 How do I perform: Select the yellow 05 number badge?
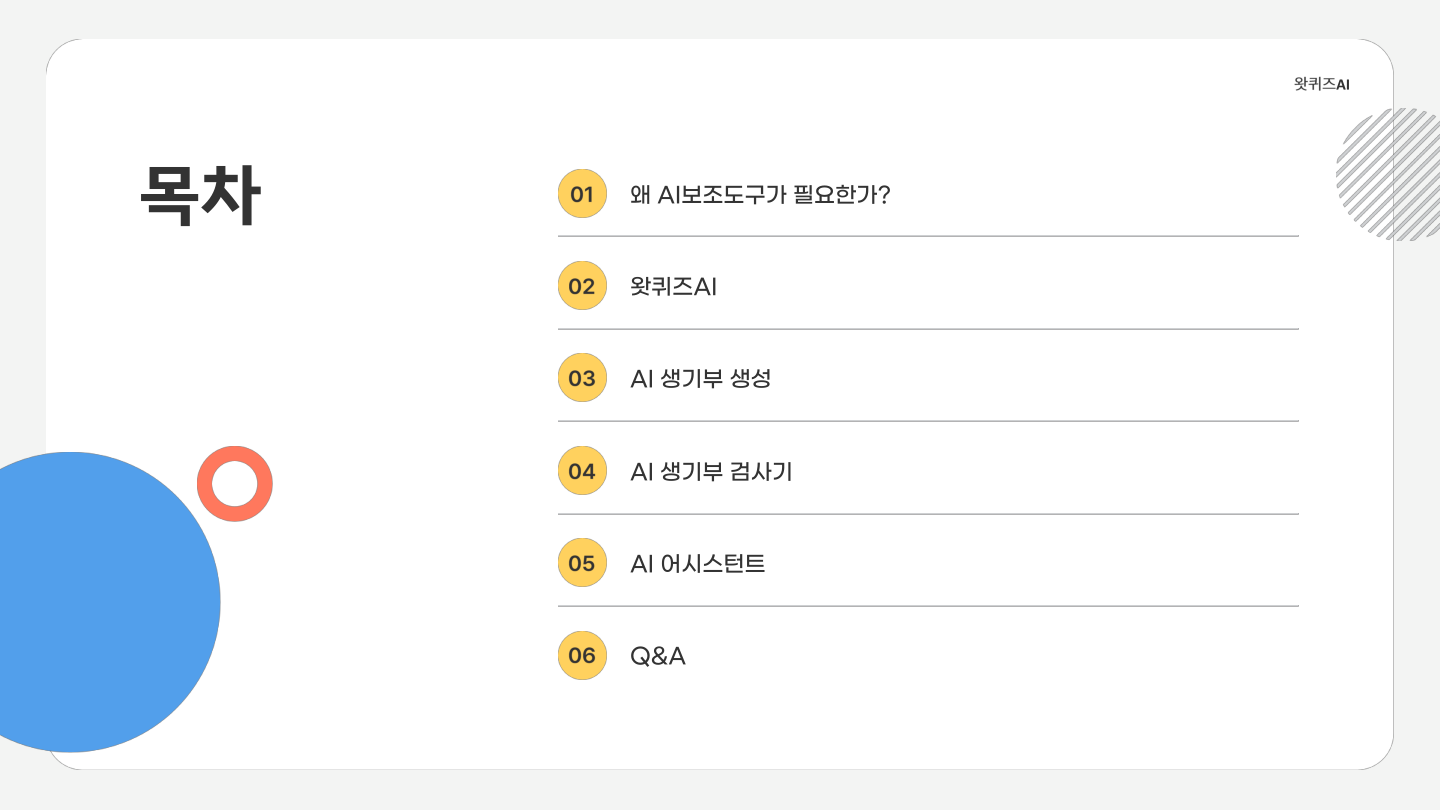click(582, 563)
